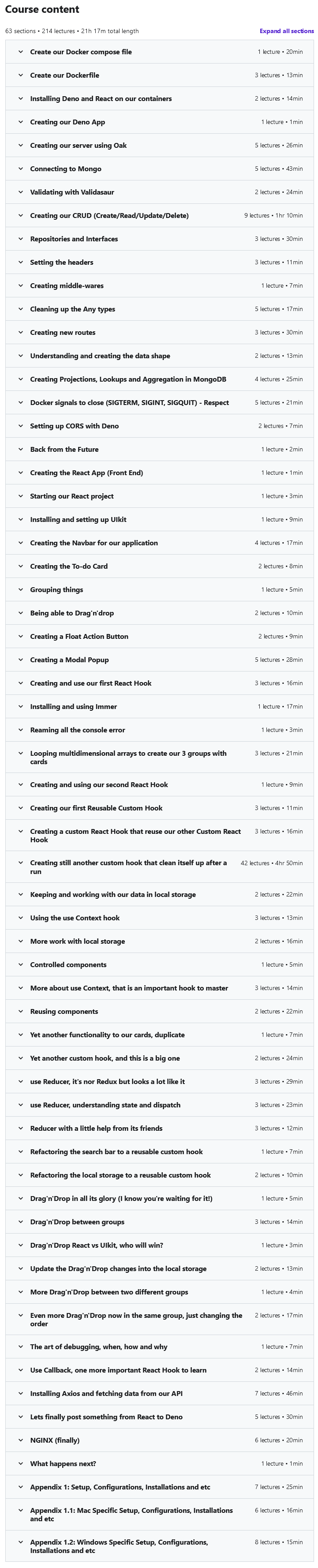Click the Drag'n'Drop between groups section header
The image size is (318, 1568).
pos(77,1222)
